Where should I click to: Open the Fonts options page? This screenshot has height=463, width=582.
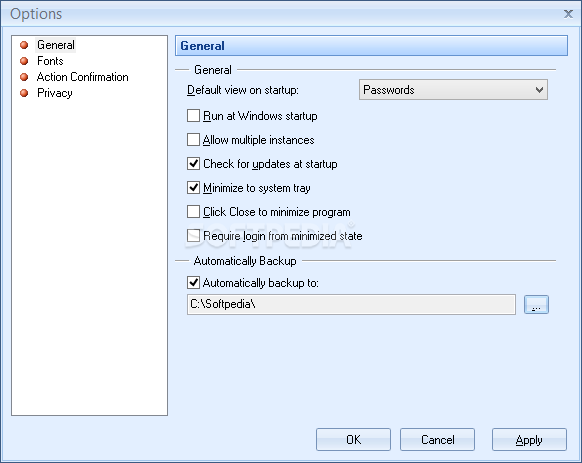(50, 61)
